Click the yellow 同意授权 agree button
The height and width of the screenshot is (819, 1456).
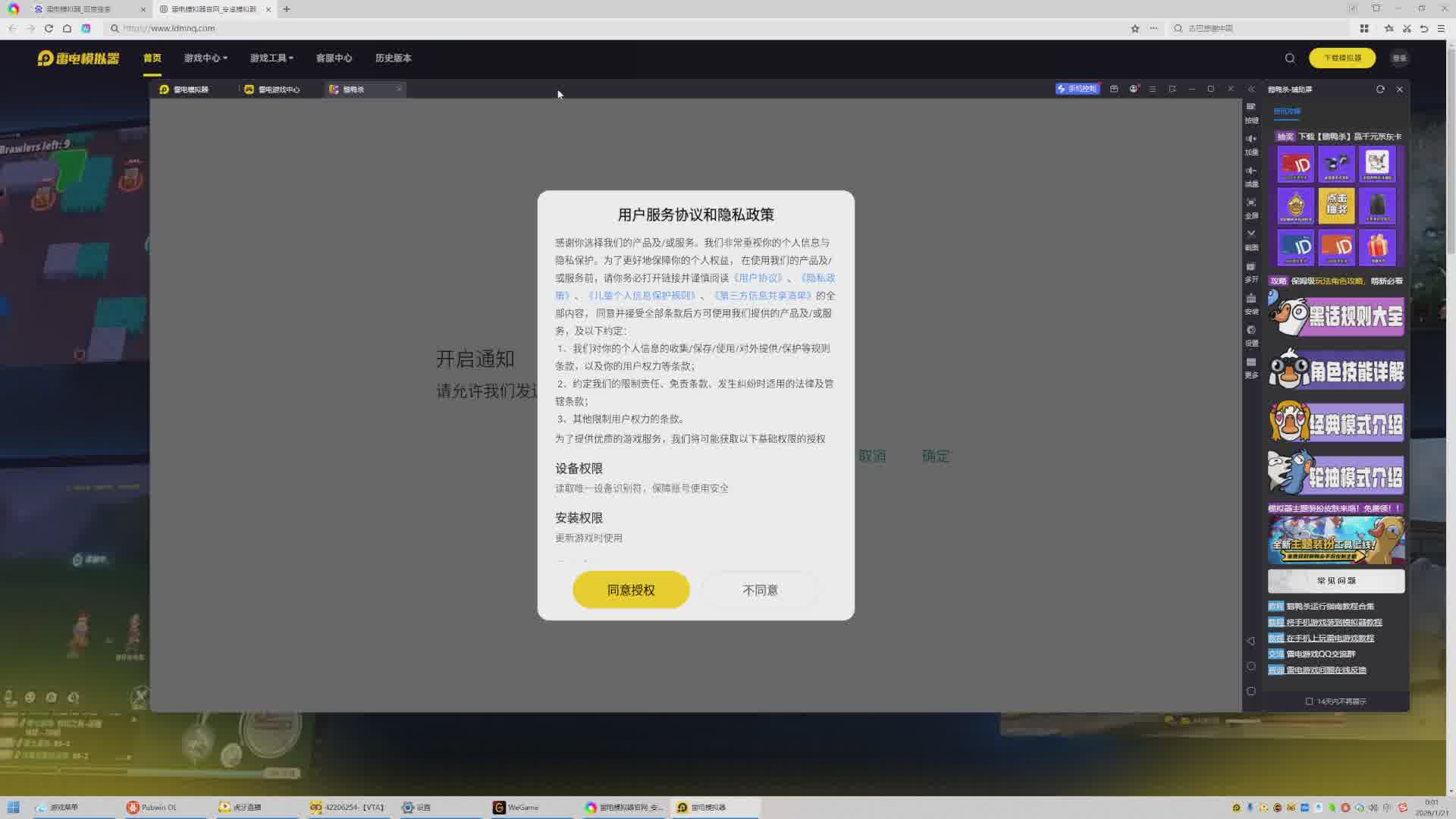[x=631, y=590]
